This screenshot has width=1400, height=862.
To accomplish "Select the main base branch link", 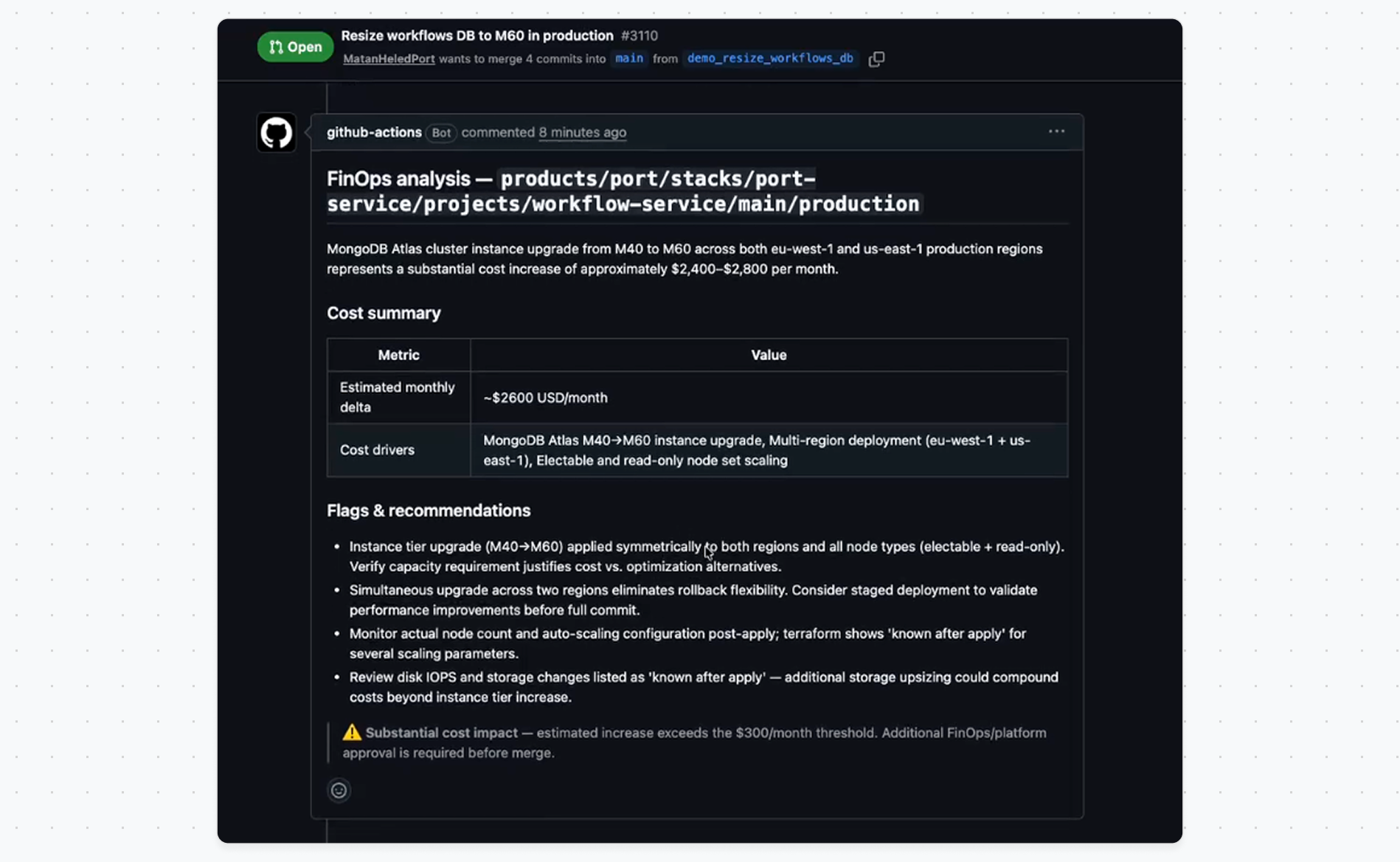I will click(629, 58).
